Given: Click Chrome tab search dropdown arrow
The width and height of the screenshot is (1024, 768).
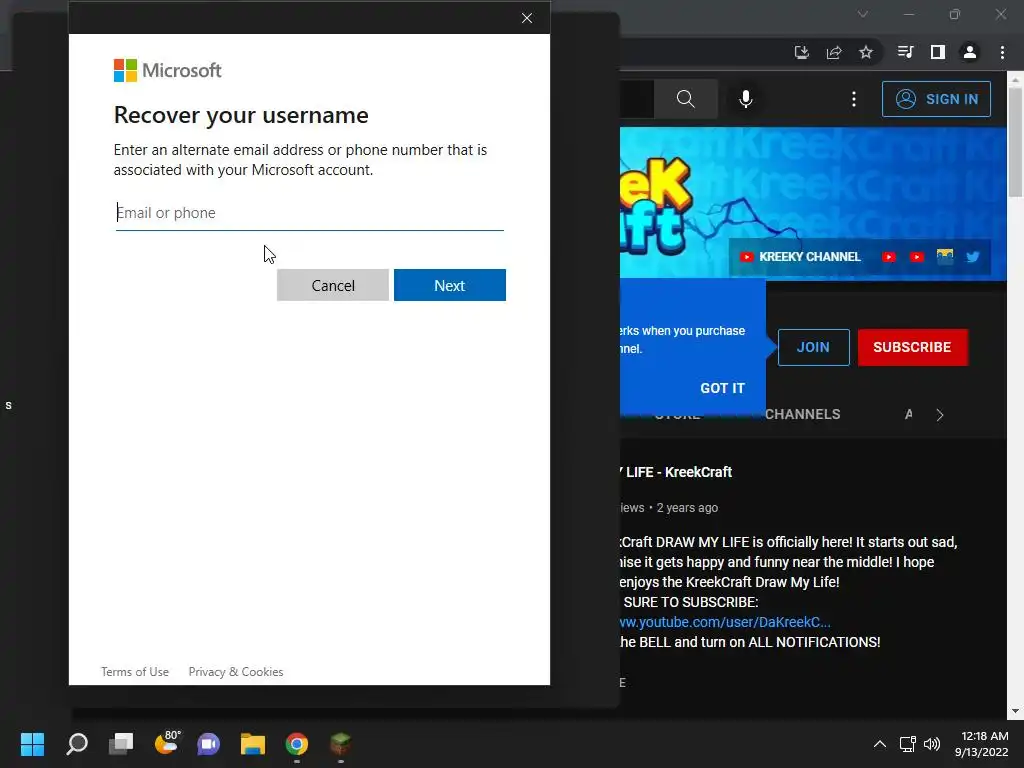Looking at the screenshot, I should coord(863,14).
